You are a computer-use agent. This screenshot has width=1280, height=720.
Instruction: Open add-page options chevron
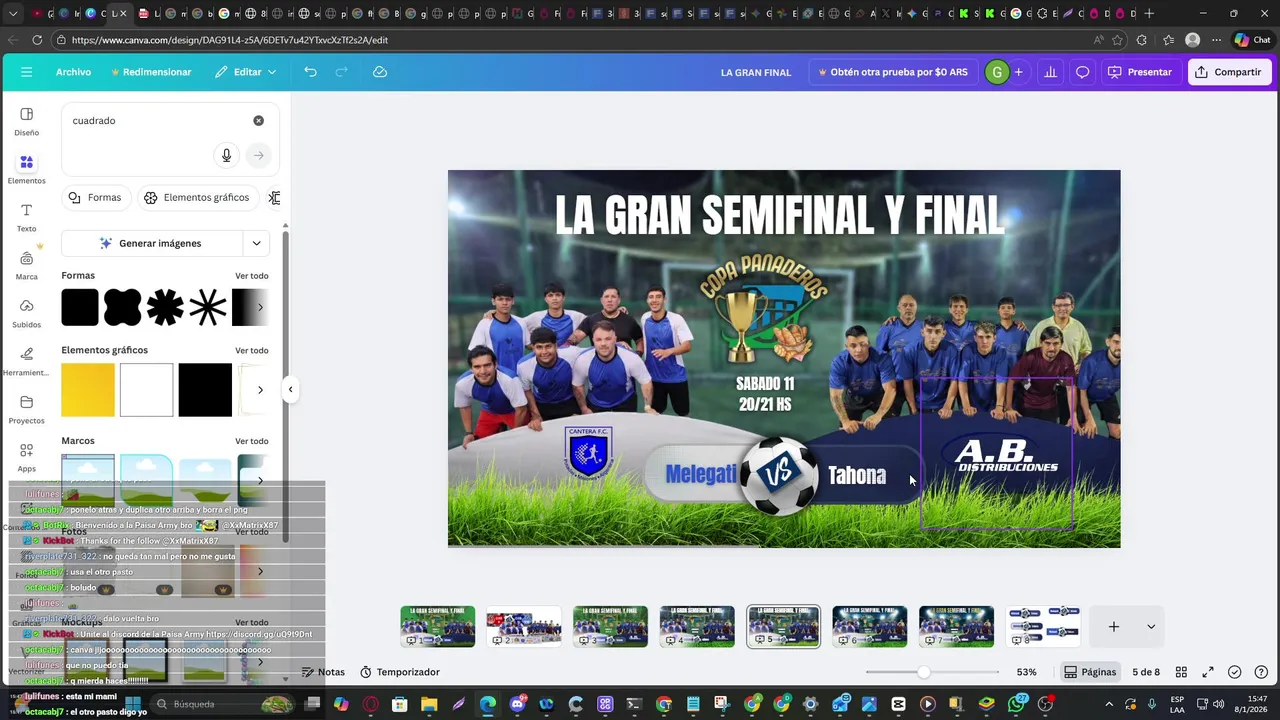[1150, 627]
